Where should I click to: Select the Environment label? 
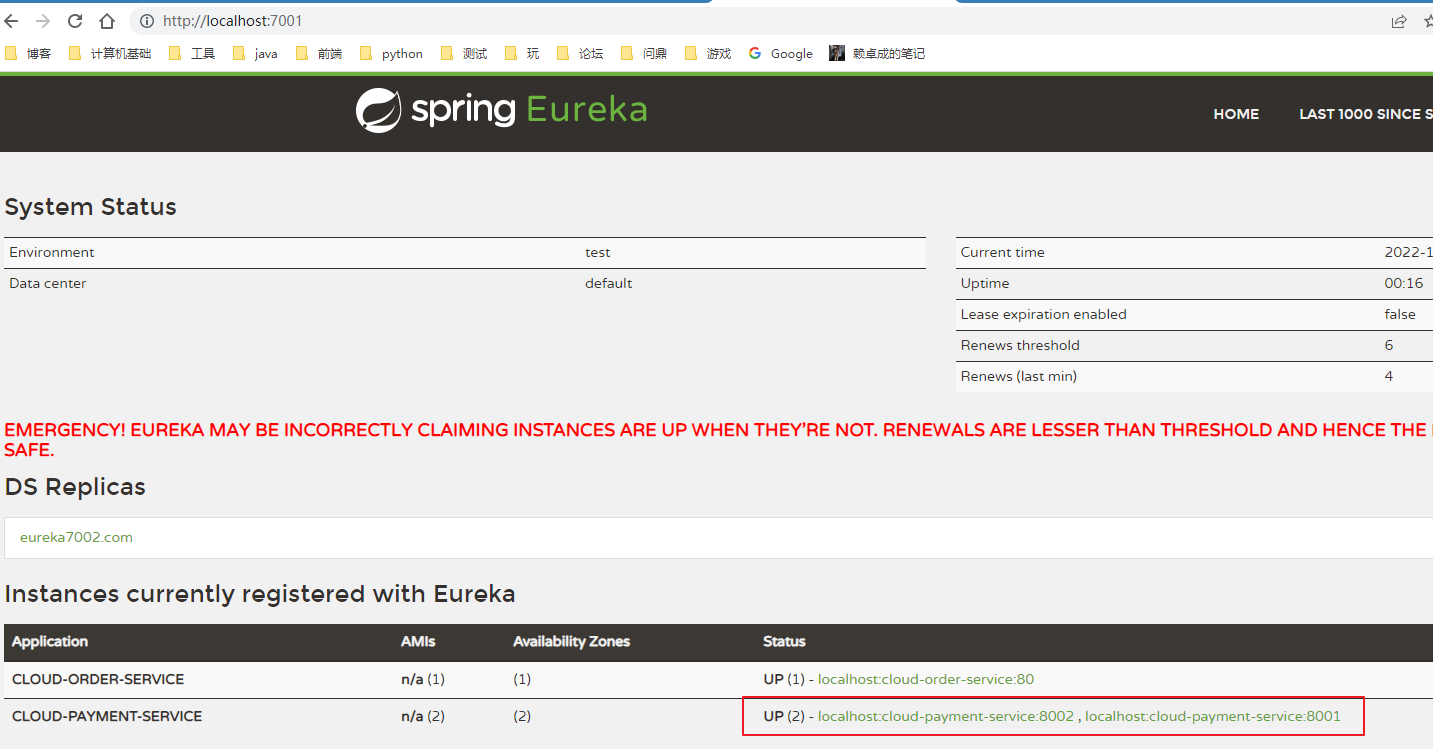coord(52,252)
